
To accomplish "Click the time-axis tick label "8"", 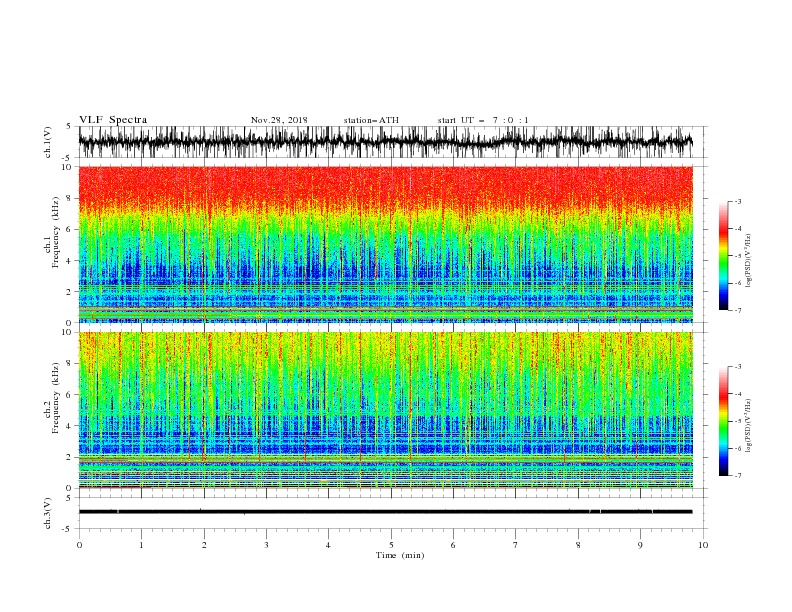I will (x=578, y=545).
